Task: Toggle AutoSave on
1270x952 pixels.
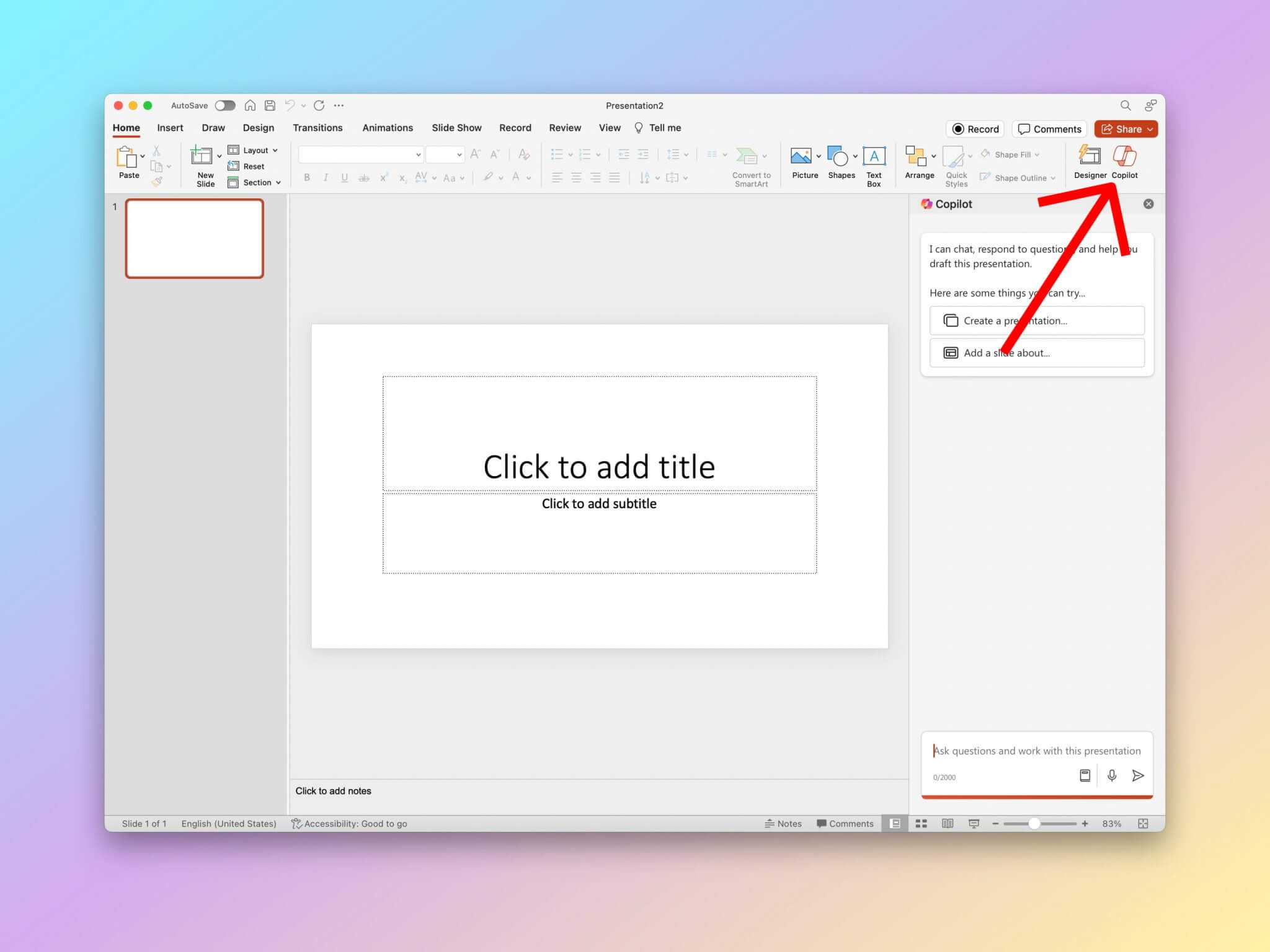Action: point(224,105)
